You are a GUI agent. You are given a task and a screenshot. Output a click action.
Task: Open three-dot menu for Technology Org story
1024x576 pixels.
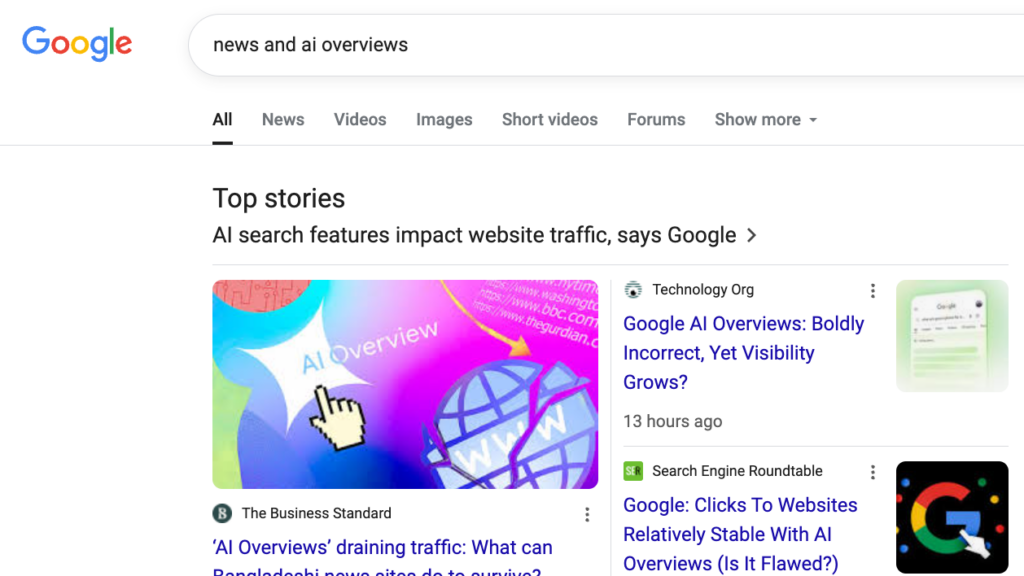[872, 291]
